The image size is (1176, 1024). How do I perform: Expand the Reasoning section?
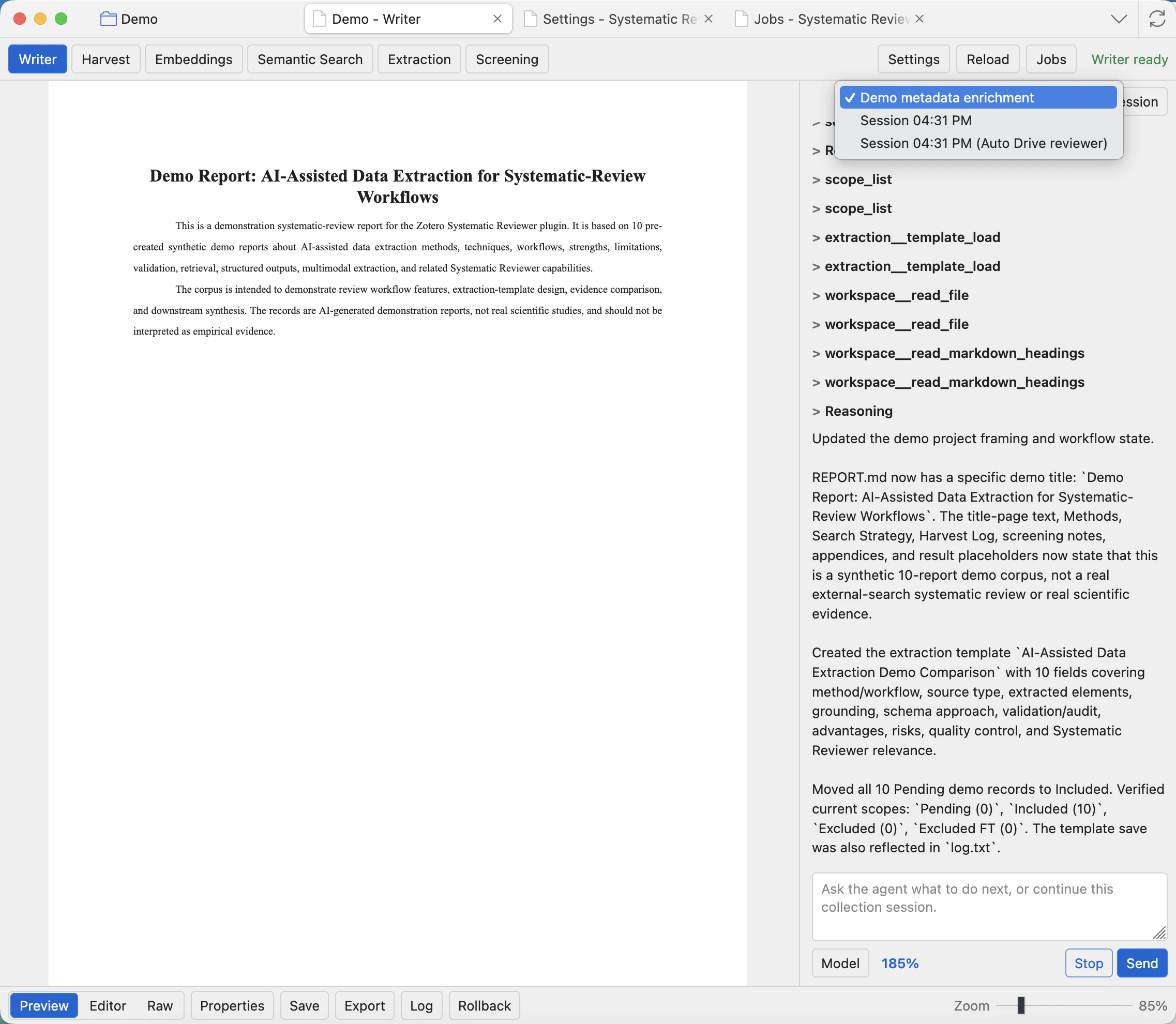[x=852, y=412]
